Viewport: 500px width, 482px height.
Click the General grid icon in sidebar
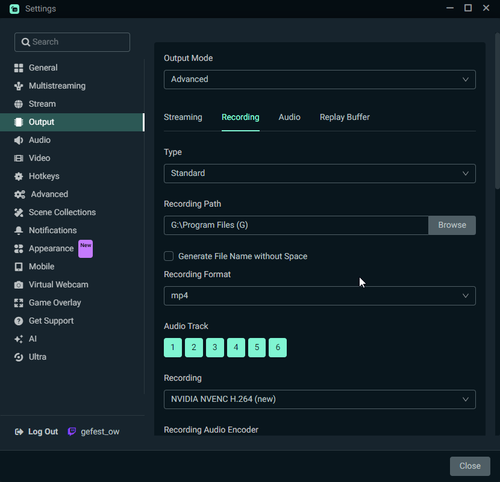click(19, 68)
